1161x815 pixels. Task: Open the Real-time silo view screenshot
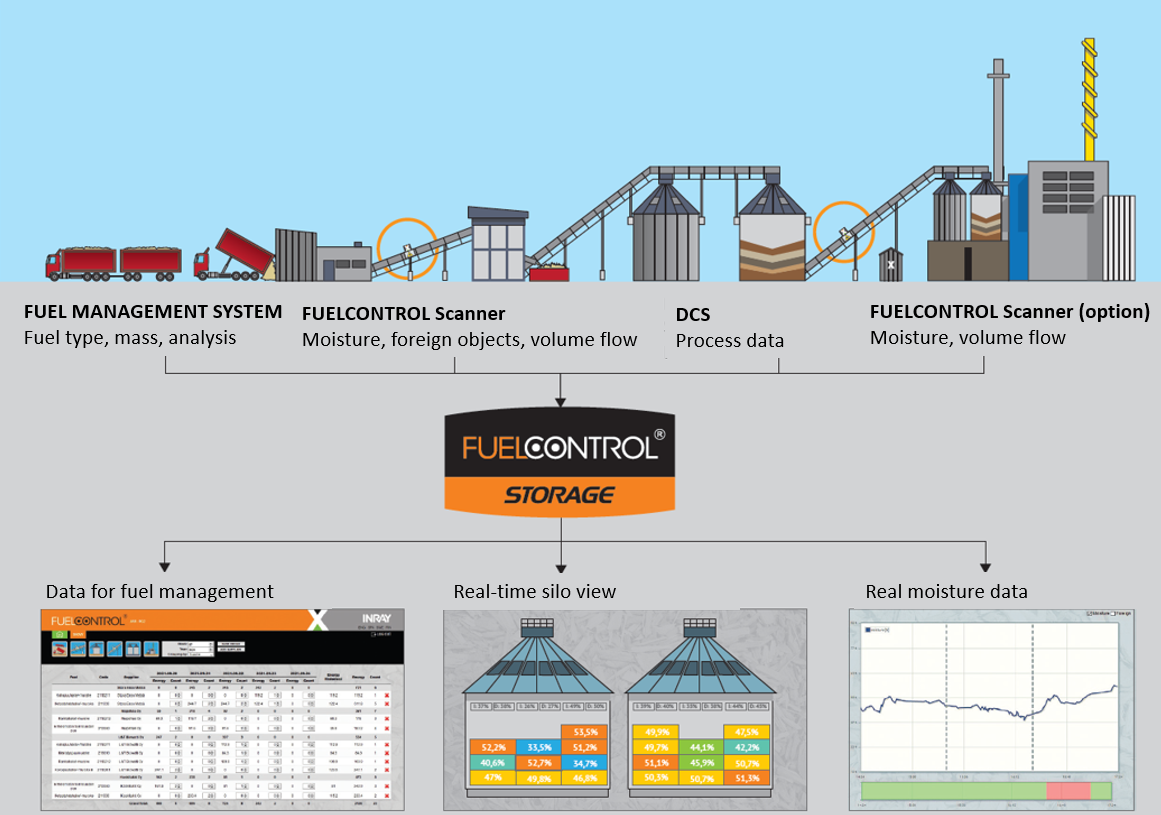[x=625, y=709]
